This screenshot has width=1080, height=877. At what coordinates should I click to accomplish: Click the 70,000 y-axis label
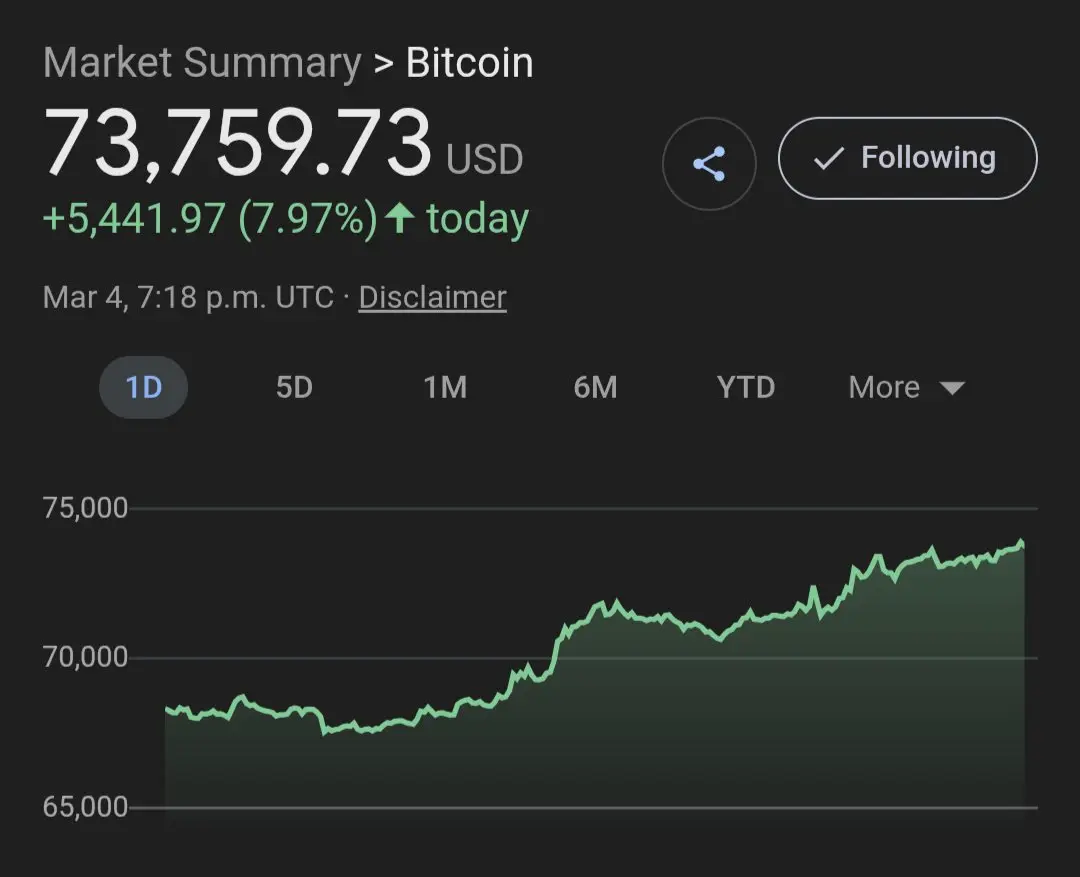(x=86, y=657)
